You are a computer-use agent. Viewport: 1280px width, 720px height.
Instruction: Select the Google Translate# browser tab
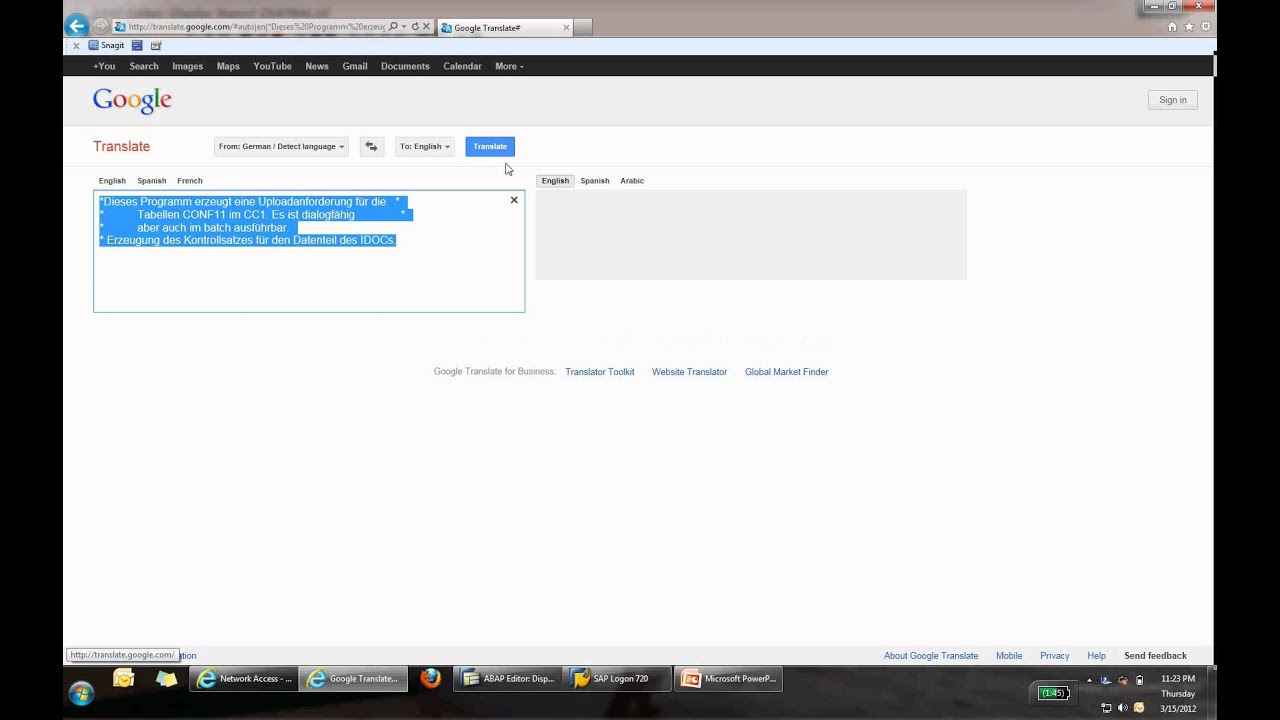[x=505, y=28]
